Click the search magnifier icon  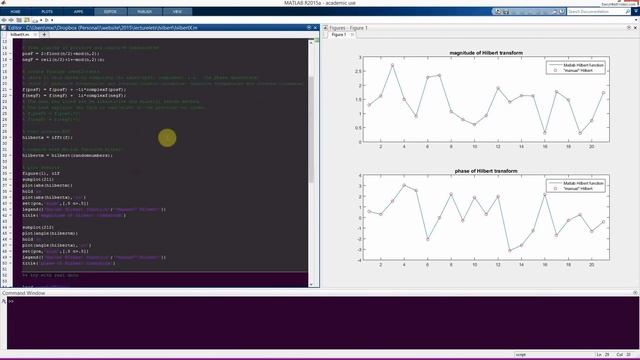(628, 11)
